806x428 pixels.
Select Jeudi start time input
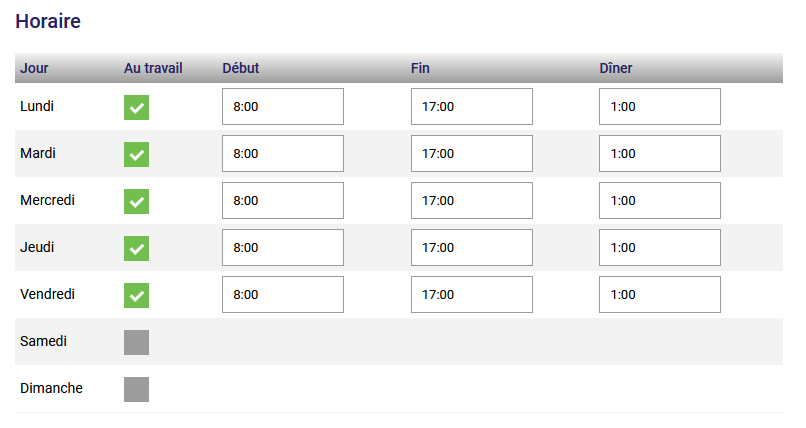click(282, 248)
